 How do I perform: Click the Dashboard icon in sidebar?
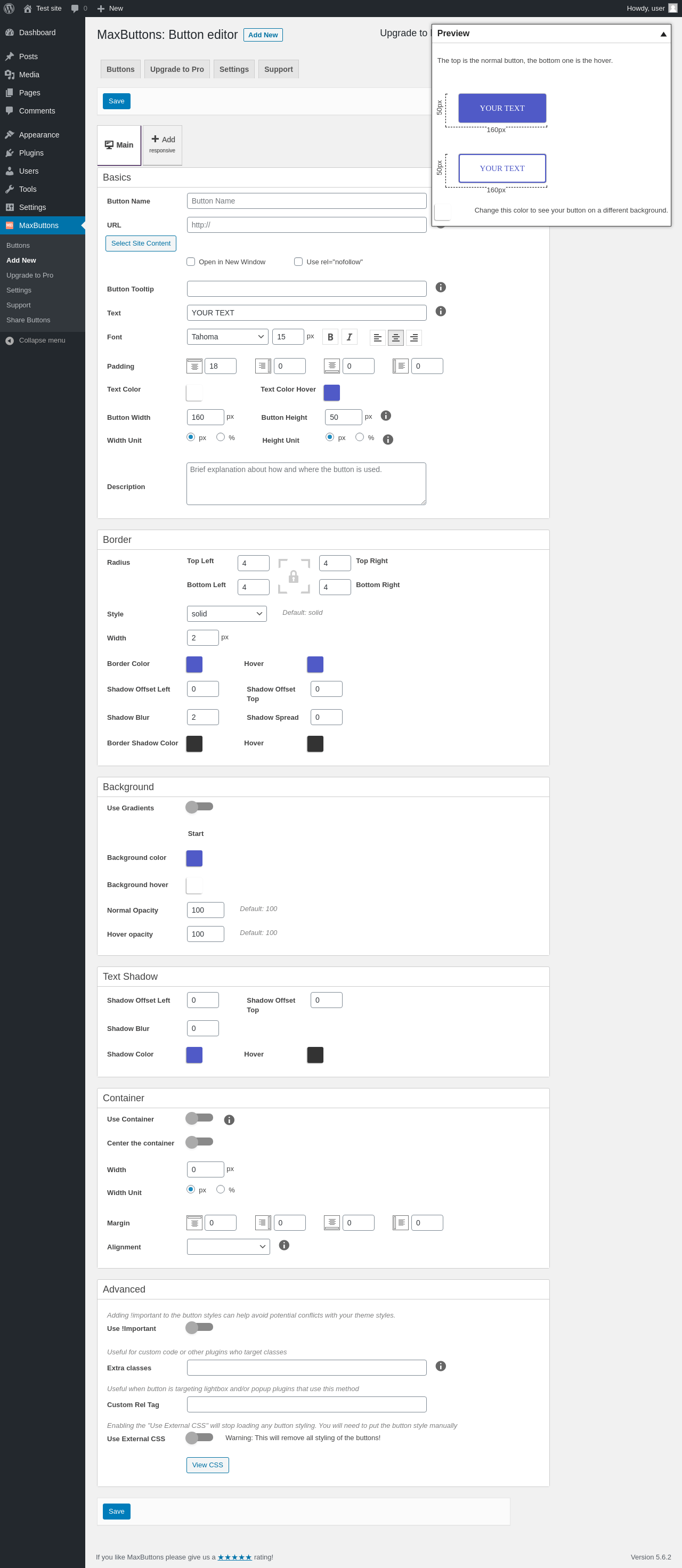tap(10, 33)
